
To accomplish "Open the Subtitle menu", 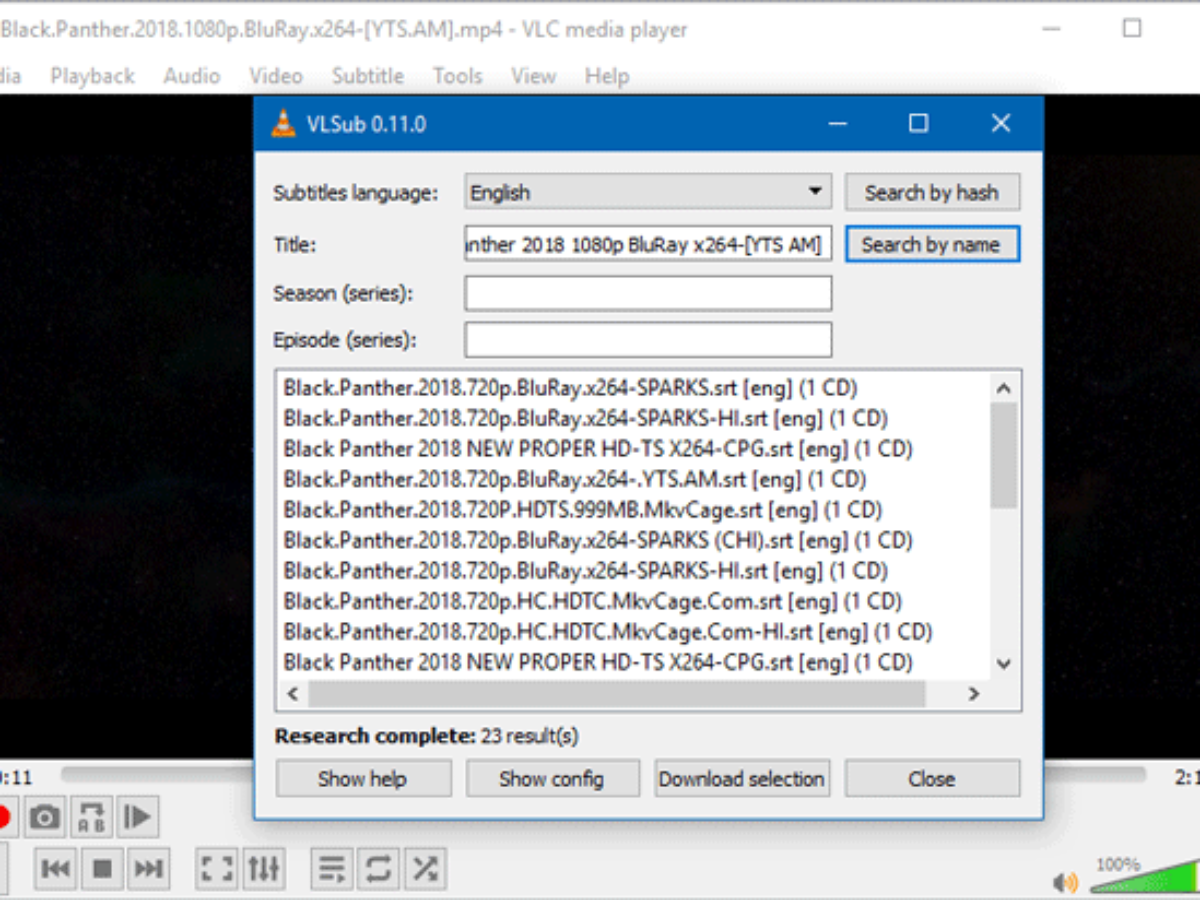I will pos(368,76).
